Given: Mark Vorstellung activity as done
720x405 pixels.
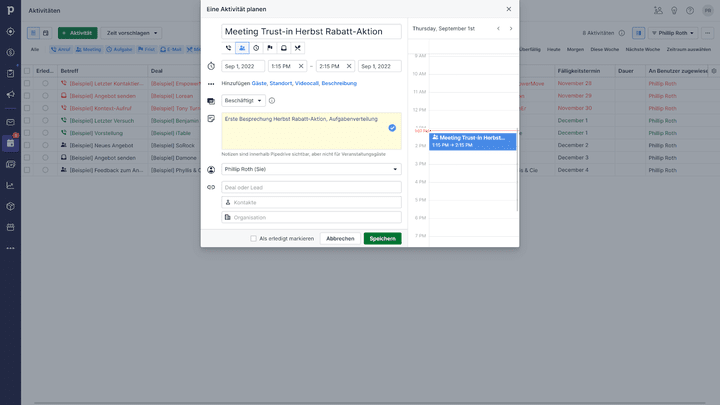Looking at the screenshot, I should coord(45,133).
